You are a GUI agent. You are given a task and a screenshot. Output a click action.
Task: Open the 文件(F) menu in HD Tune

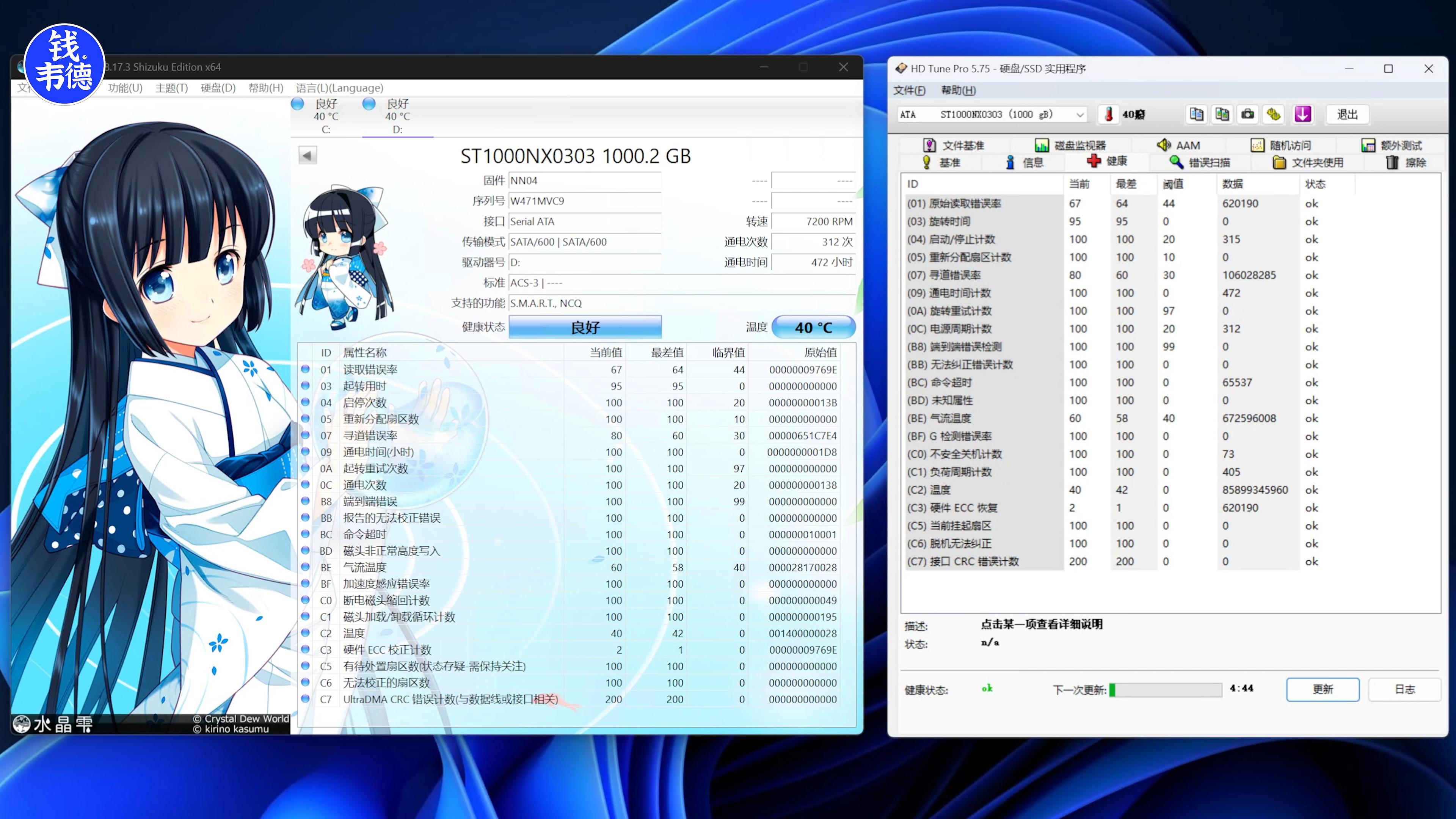click(909, 91)
